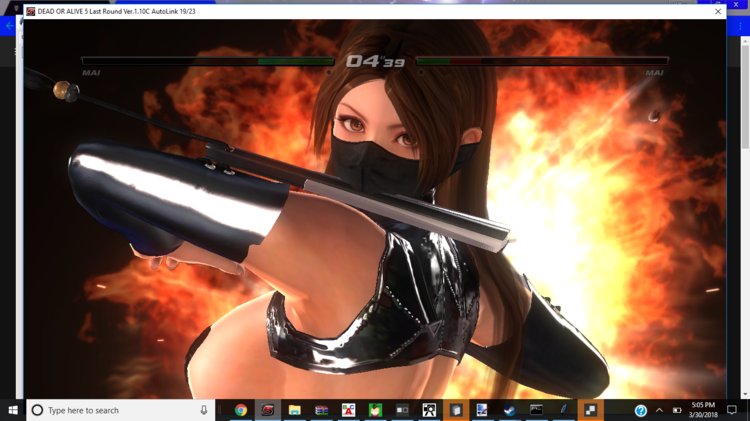Click the right player's MAI name label
This screenshot has width=750, height=421.
(654, 73)
